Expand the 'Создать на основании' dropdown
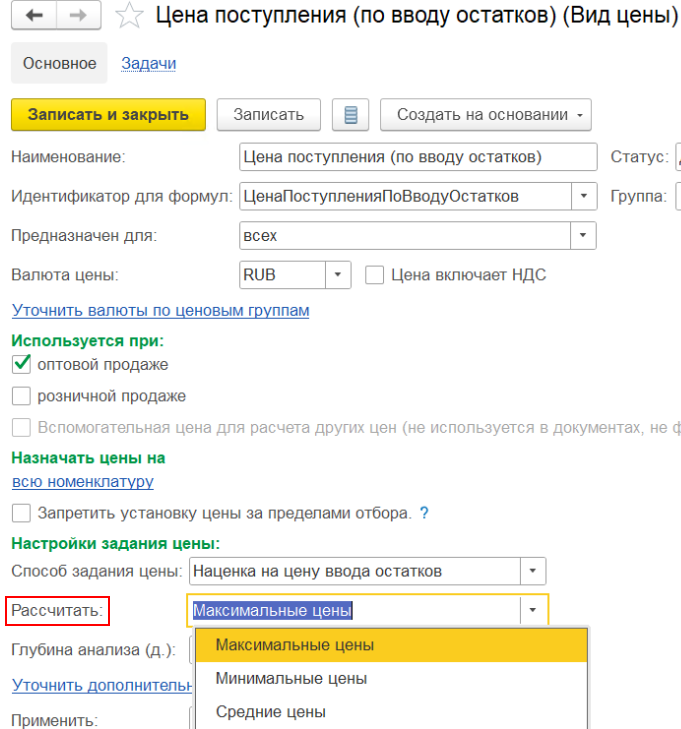The height and width of the screenshot is (729, 681). [485, 114]
